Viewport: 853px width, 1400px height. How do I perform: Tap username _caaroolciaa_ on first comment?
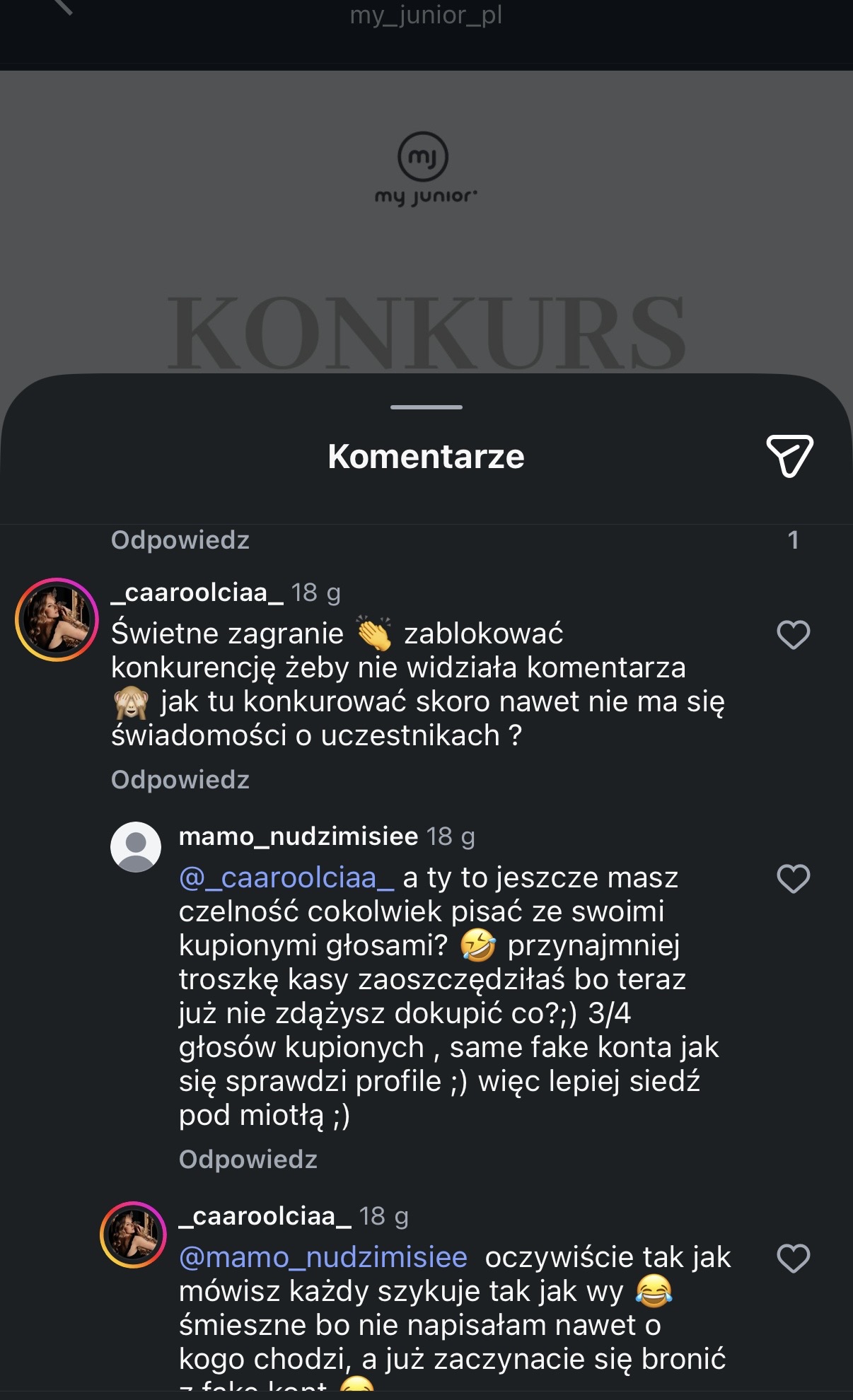[197, 593]
